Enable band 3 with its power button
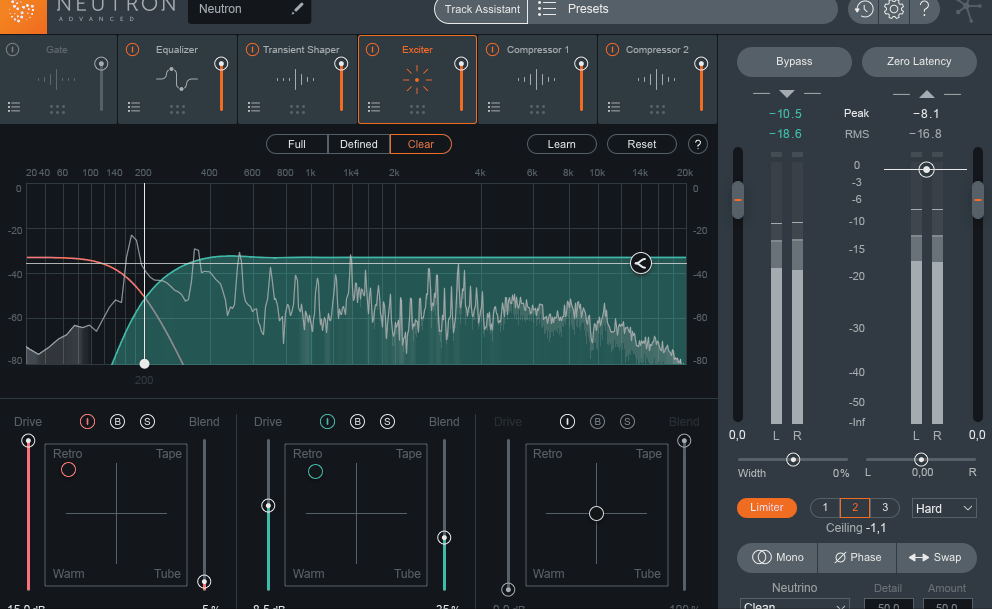 coord(567,422)
